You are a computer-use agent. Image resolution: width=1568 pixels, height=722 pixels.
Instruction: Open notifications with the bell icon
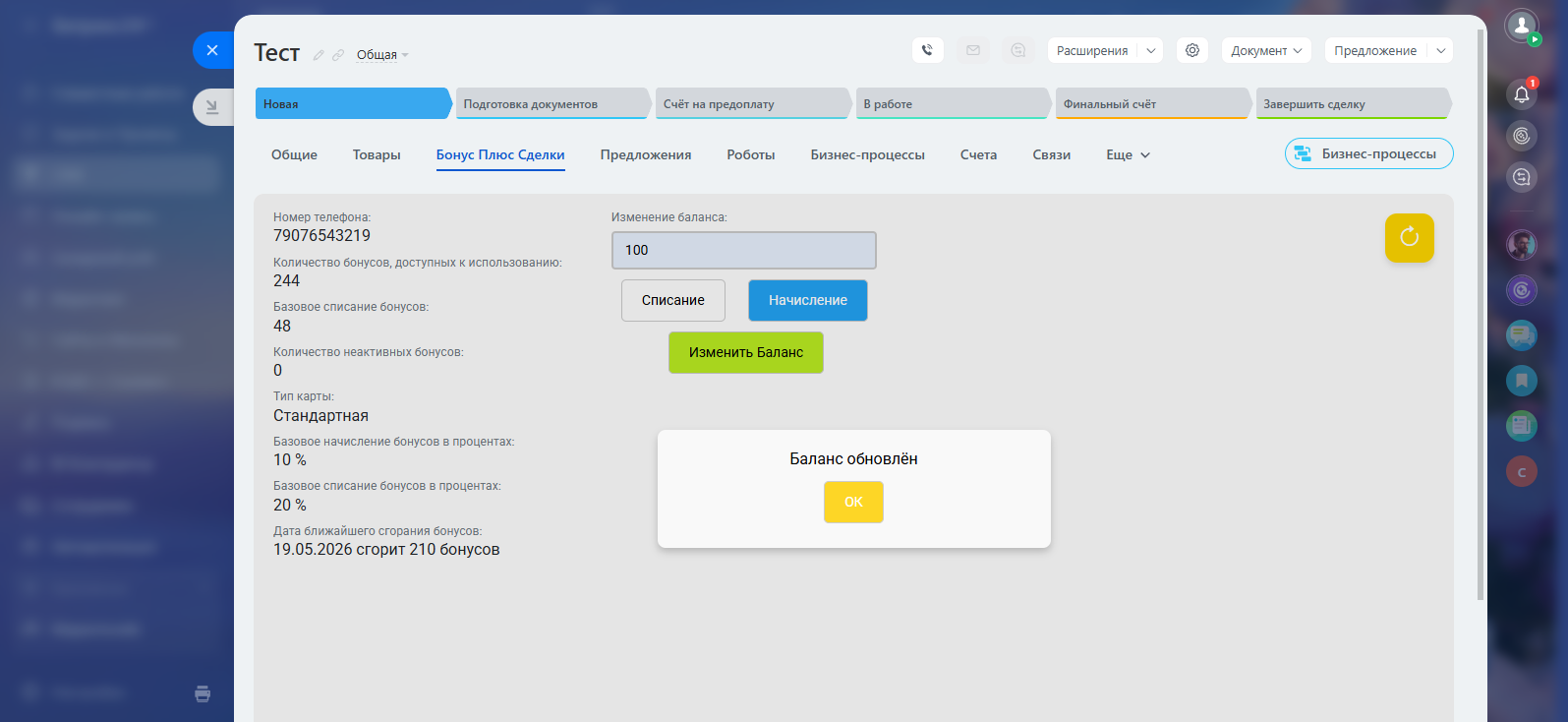[1522, 94]
